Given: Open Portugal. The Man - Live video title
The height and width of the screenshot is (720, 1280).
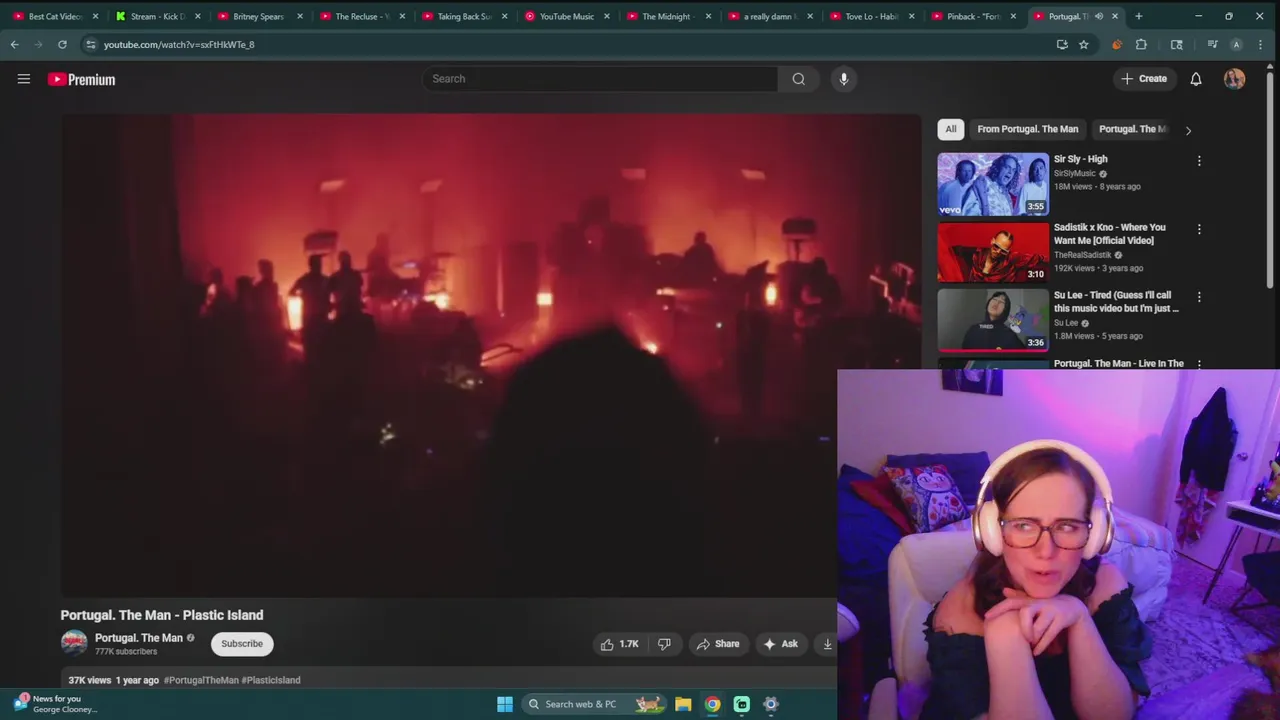Looking at the screenshot, I should (1119, 364).
